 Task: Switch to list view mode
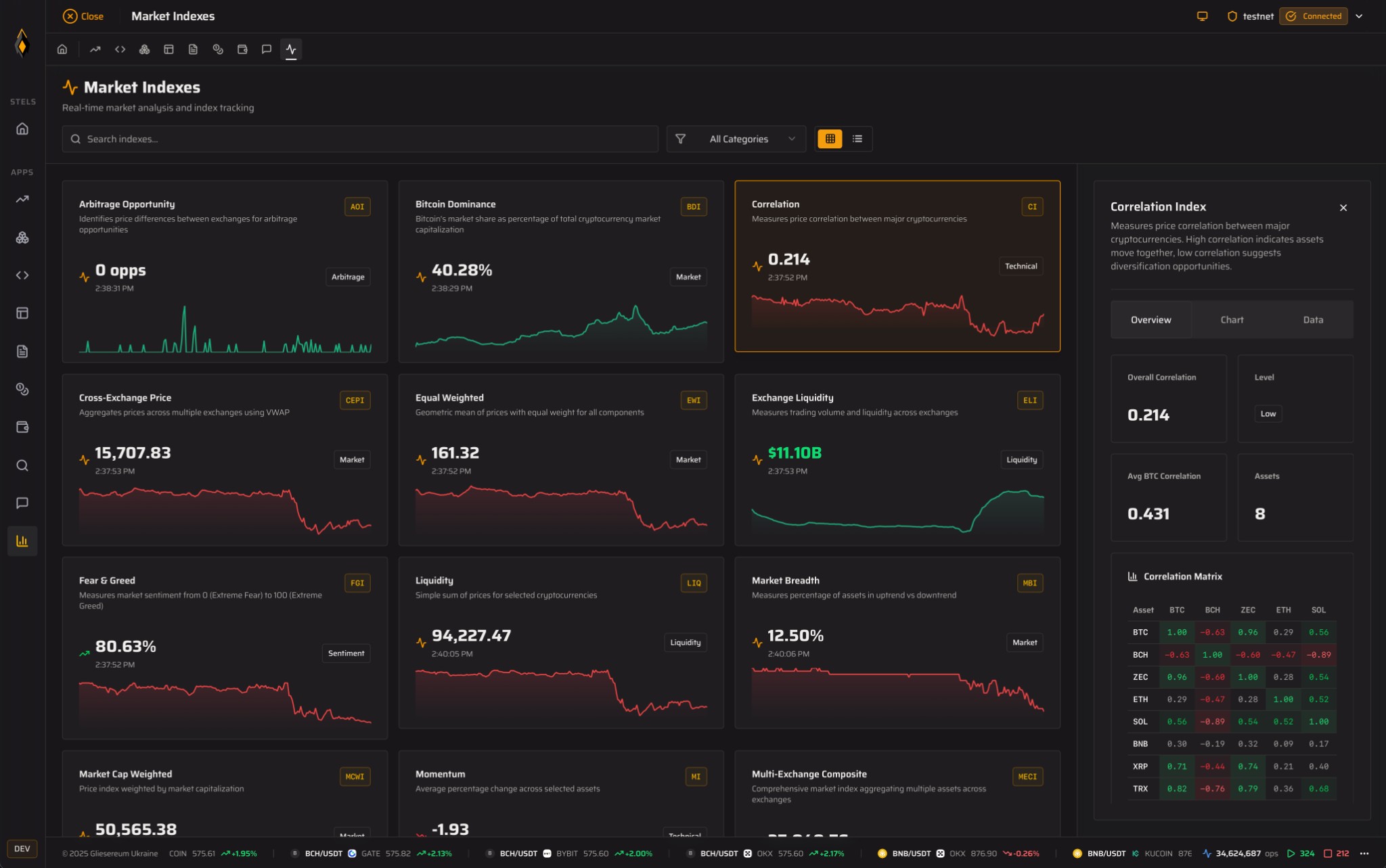(x=857, y=139)
